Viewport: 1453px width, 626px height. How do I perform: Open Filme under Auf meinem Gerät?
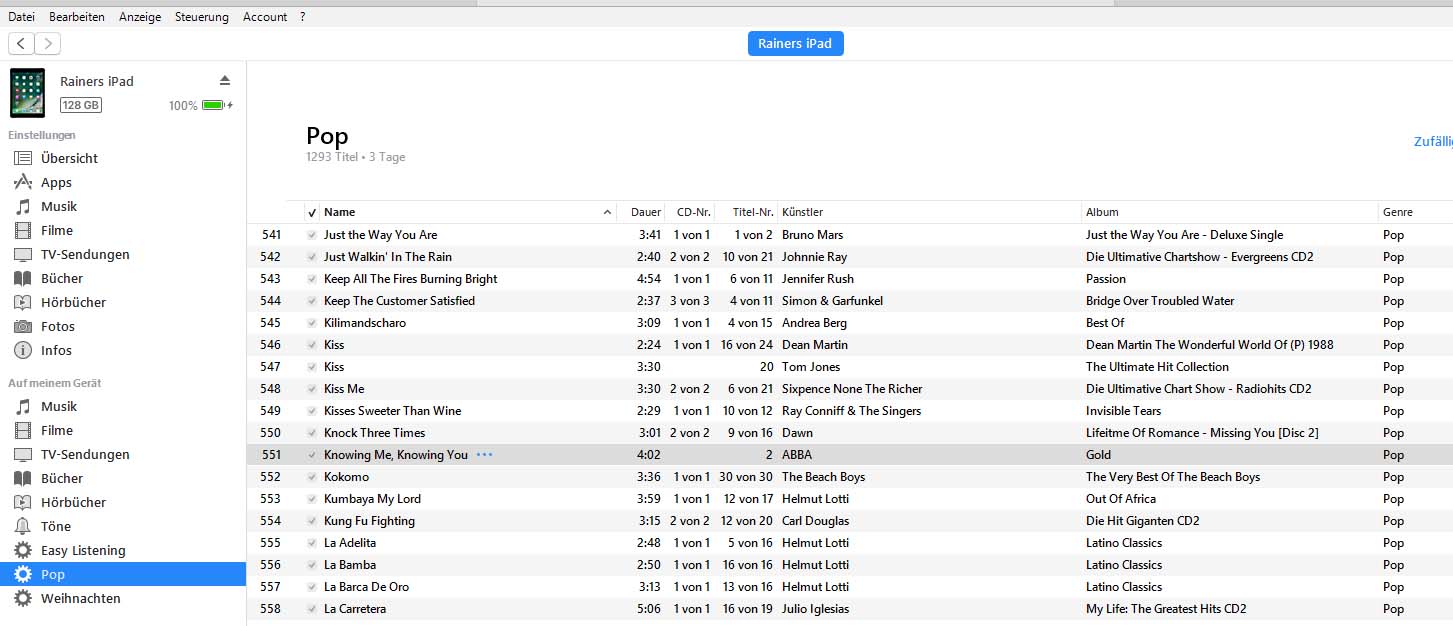[57, 430]
